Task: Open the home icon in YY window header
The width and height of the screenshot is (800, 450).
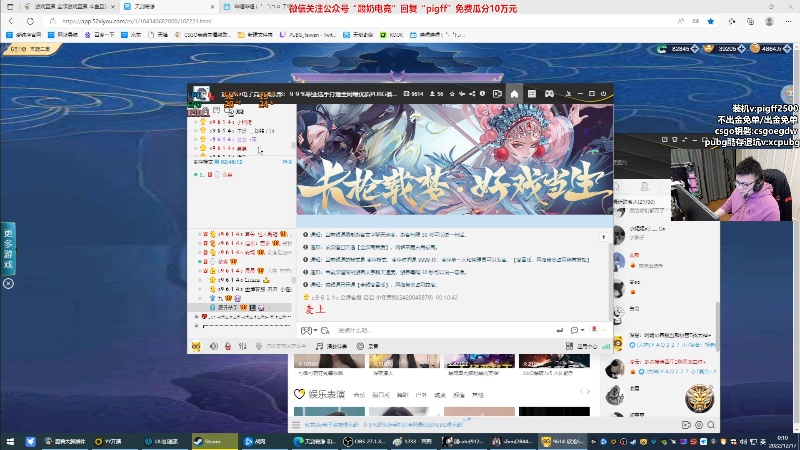Action: pos(514,94)
